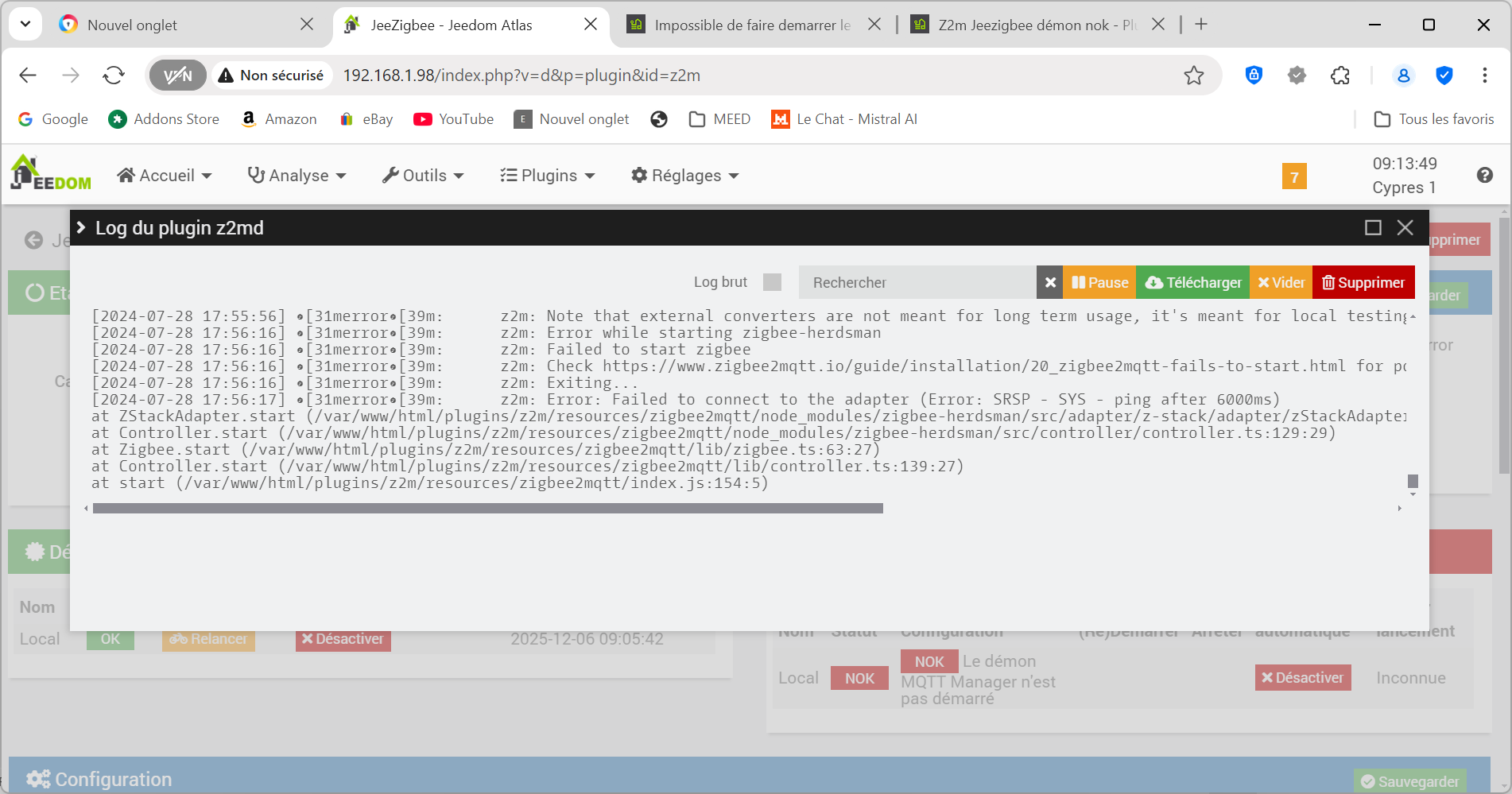The width and height of the screenshot is (1512, 794).
Task: Open the Tous les favoris folder
Action: [x=1434, y=119]
